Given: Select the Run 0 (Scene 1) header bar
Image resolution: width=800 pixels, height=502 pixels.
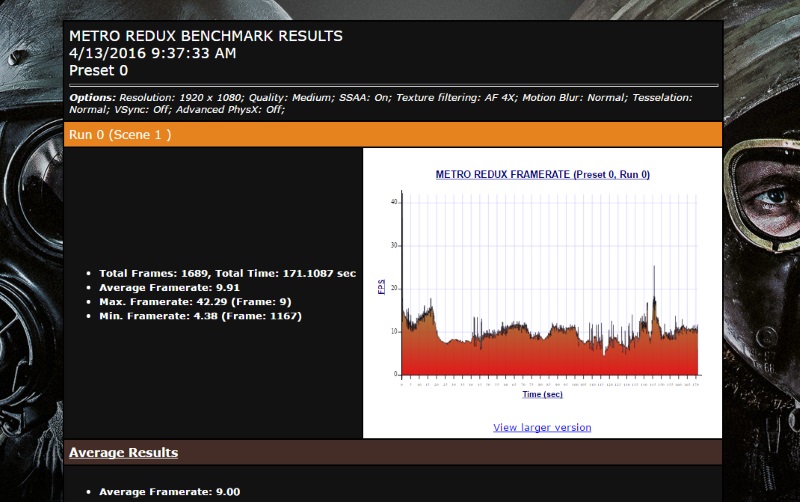Looking at the screenshot, I should click(x=393, y=135).
